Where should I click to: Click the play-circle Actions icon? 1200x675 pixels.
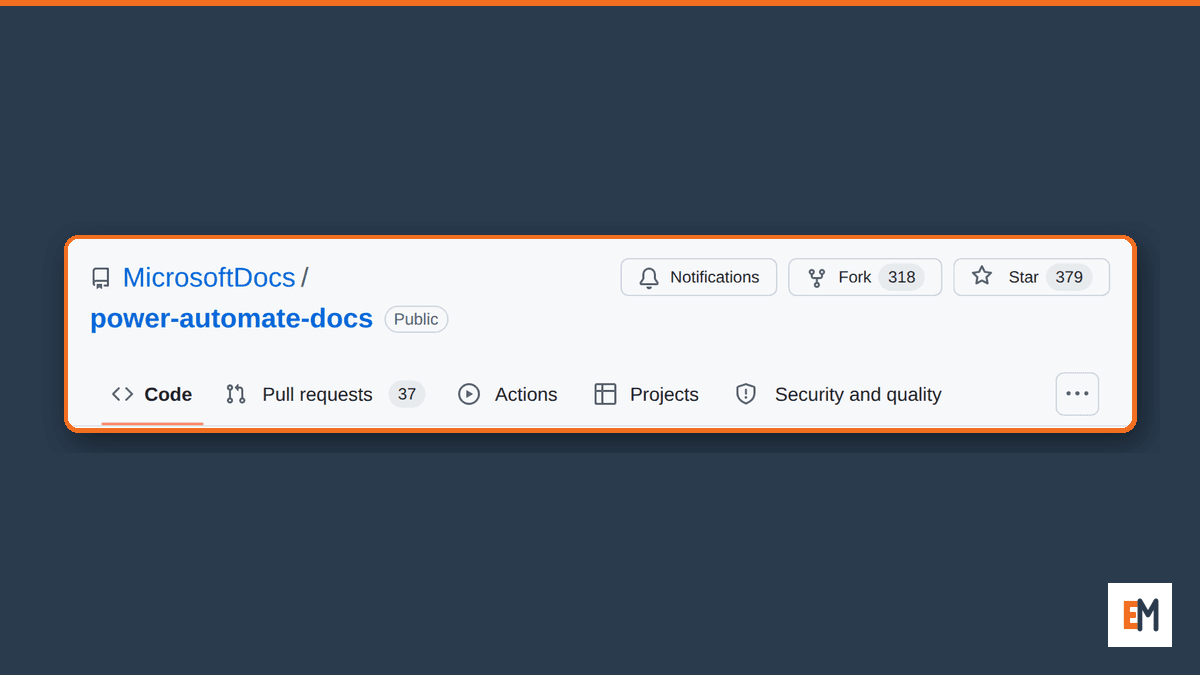469,394
